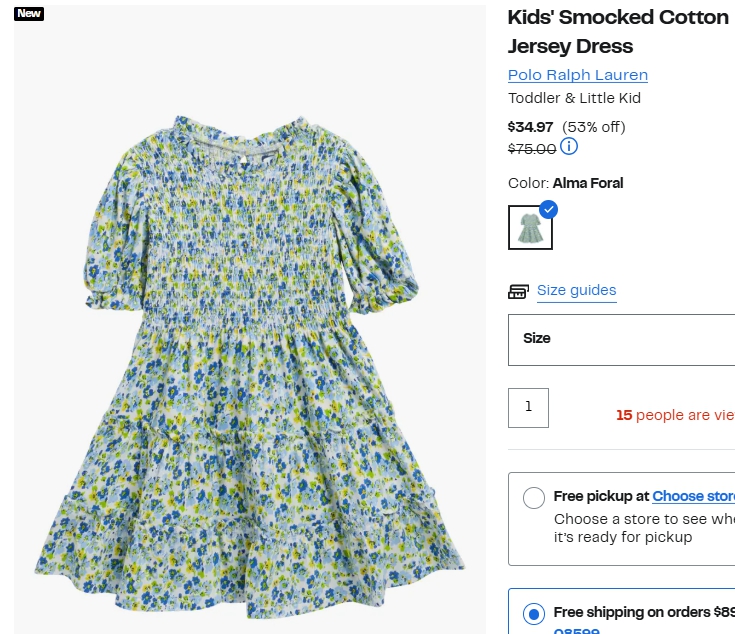Select the Free pickup radio button

click(535, 497)
